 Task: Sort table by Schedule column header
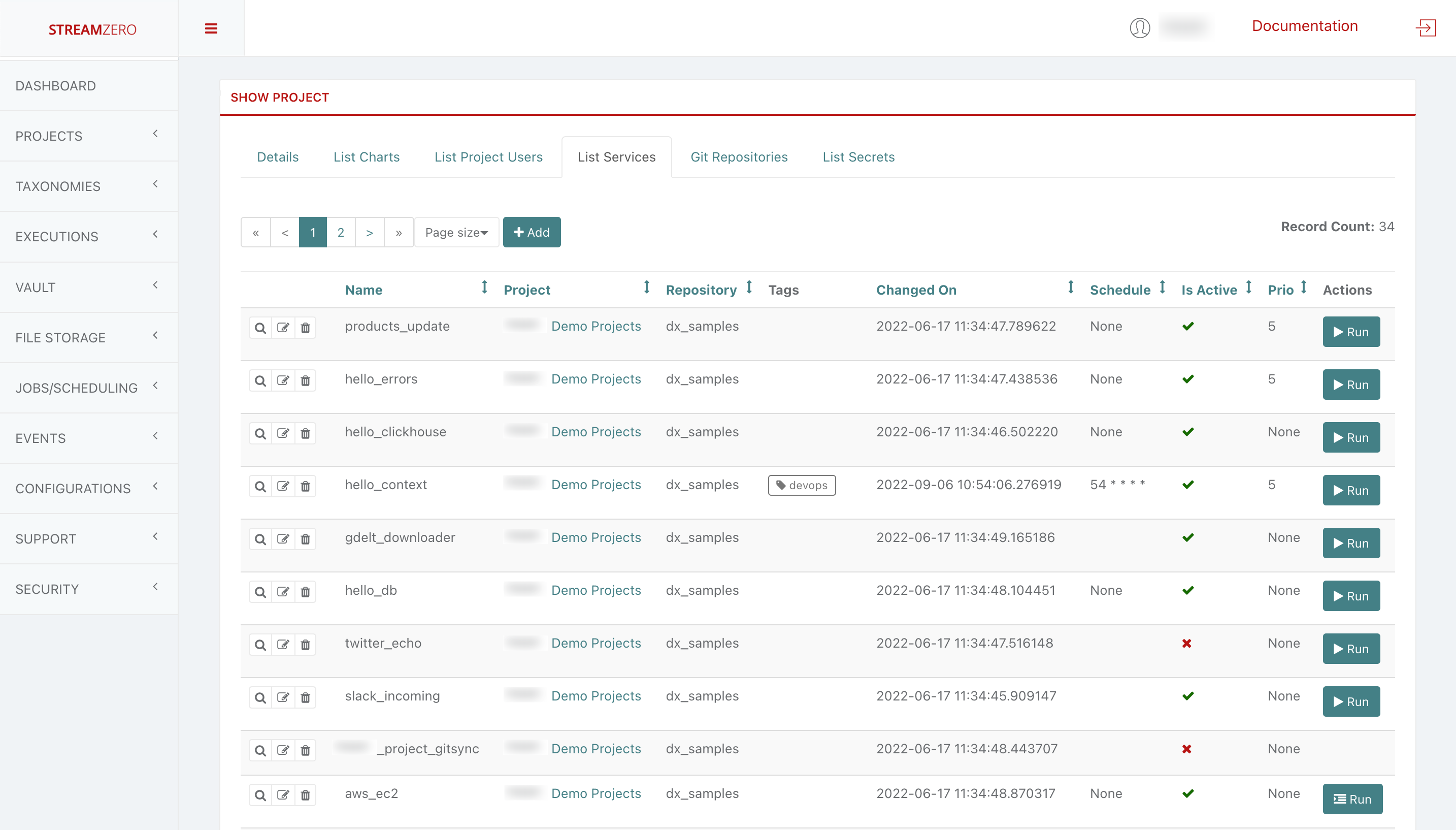pos(1120,290)
